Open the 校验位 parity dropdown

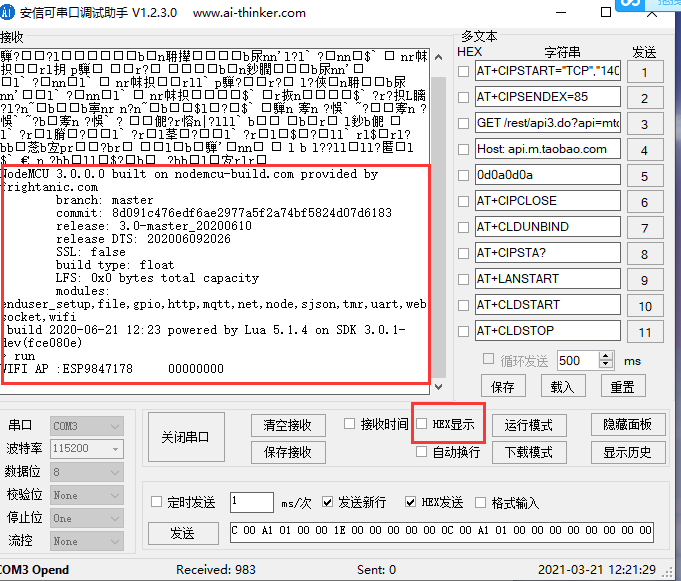tap(87, 495)
